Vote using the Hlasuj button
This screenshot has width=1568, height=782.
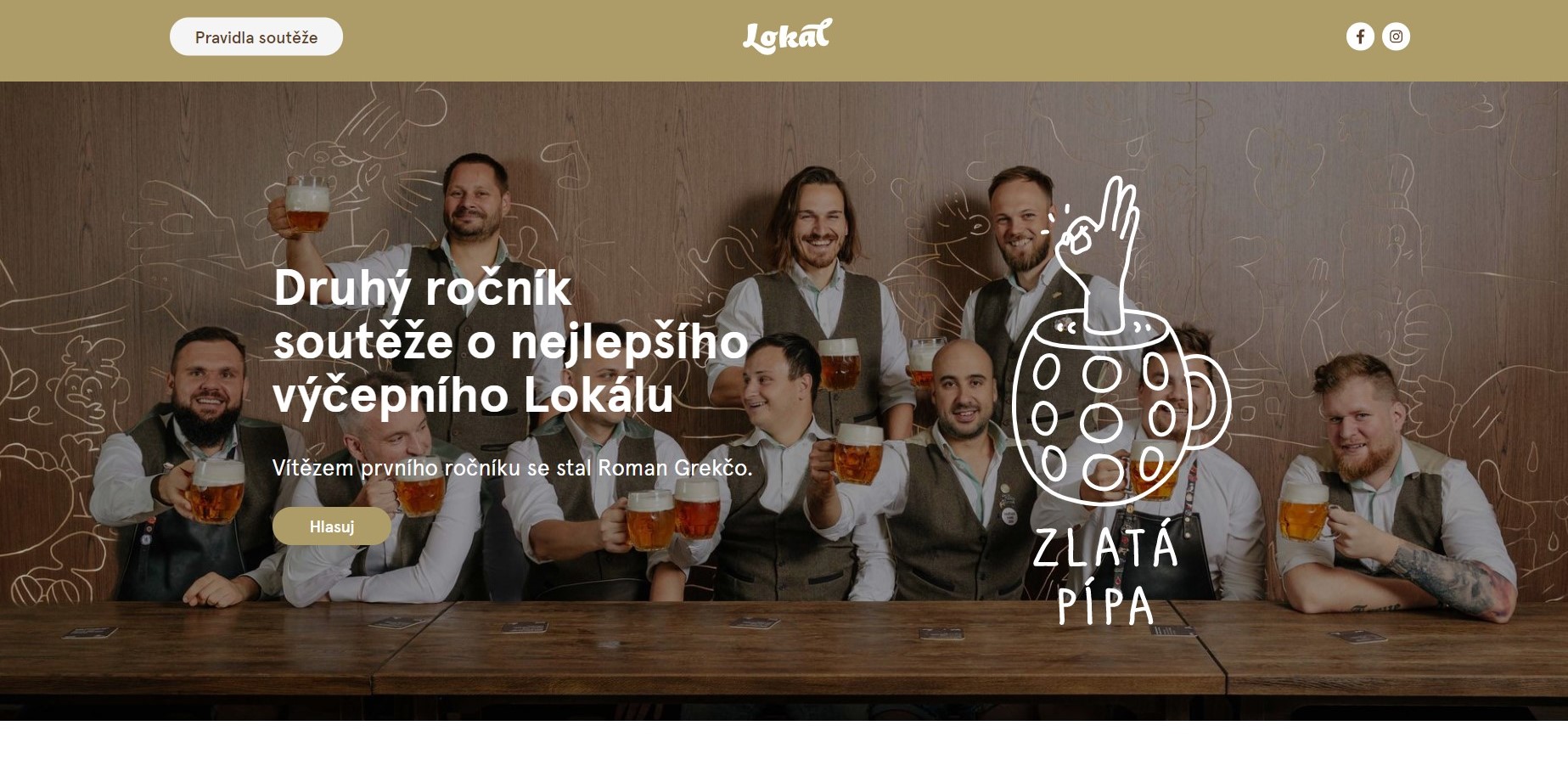332,526
